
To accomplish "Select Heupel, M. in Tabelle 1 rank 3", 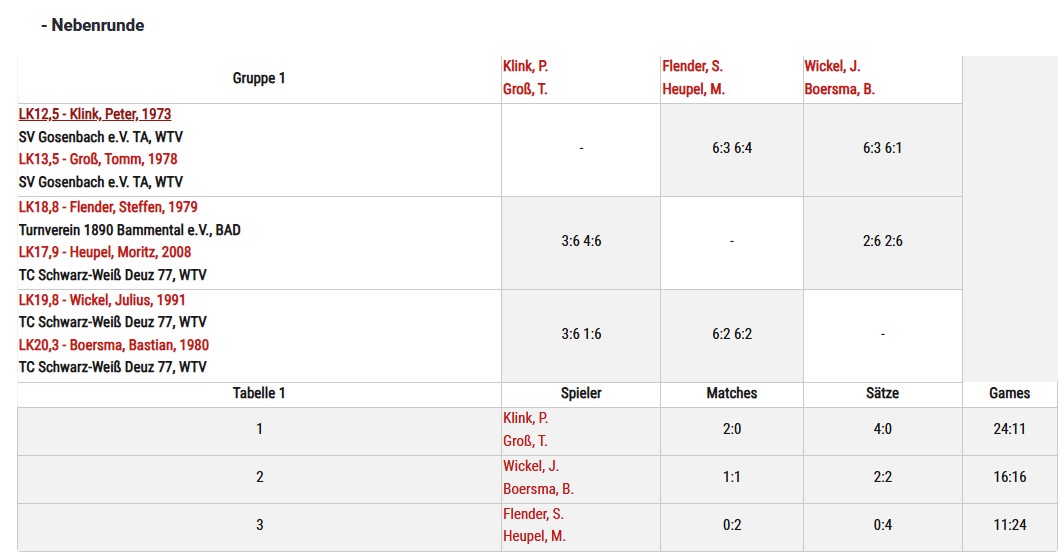I will coord(534,536).
